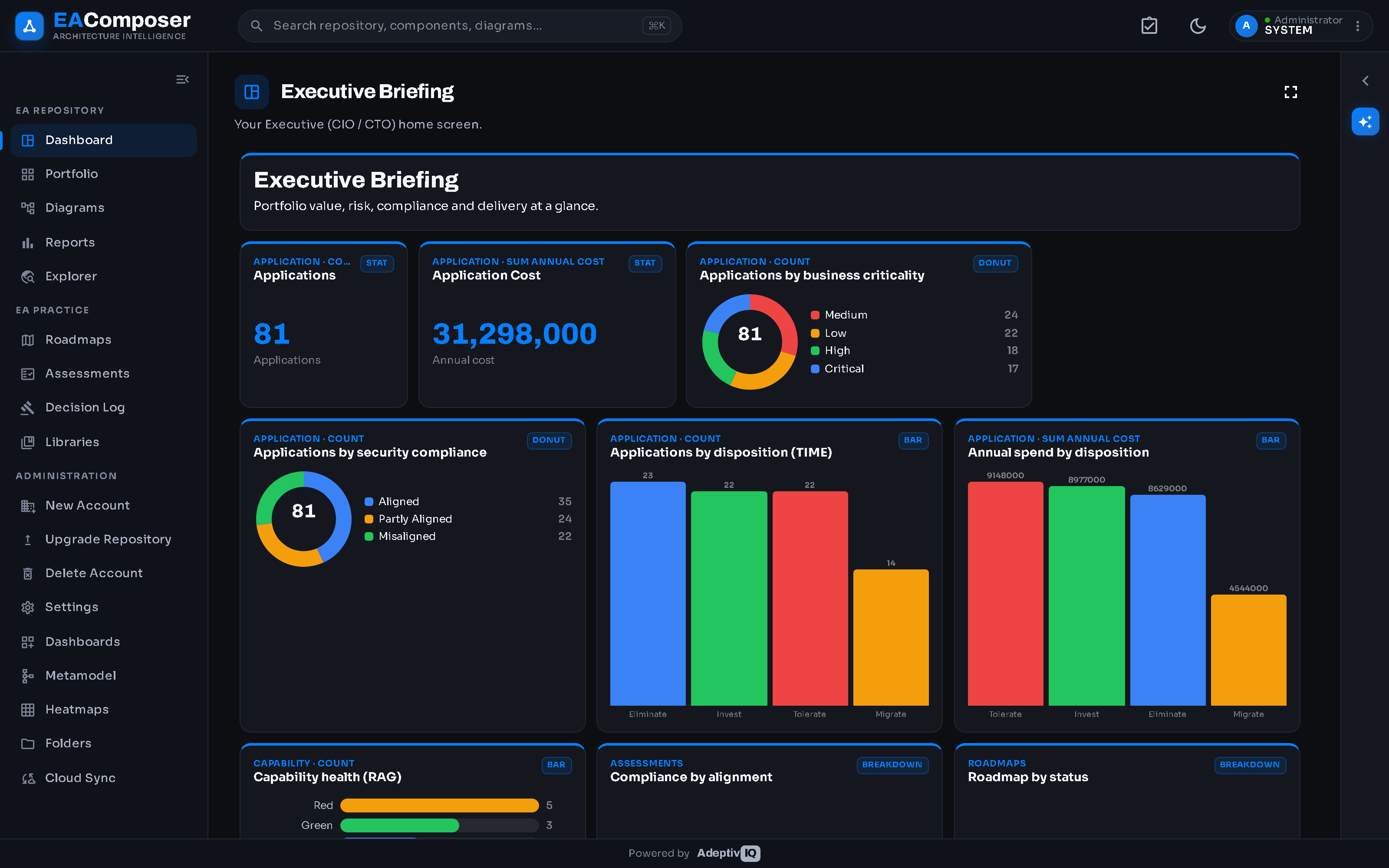The image size is (1389, 868).
Task: Click the EAComposer logo icon
Action: coord(29,26)
